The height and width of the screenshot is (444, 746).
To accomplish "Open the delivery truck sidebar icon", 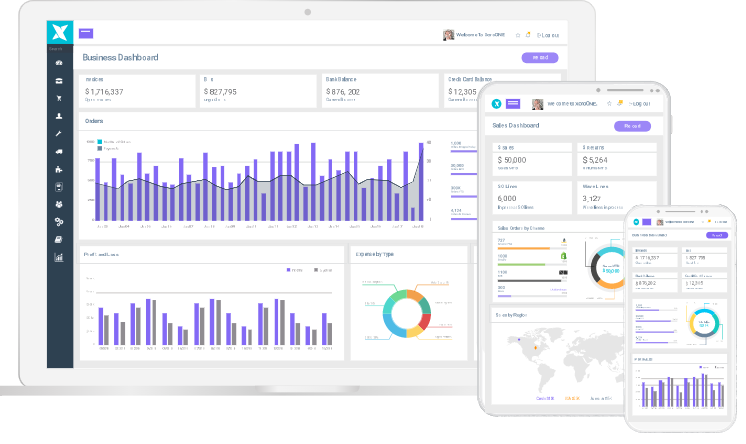I will (58, 151).
